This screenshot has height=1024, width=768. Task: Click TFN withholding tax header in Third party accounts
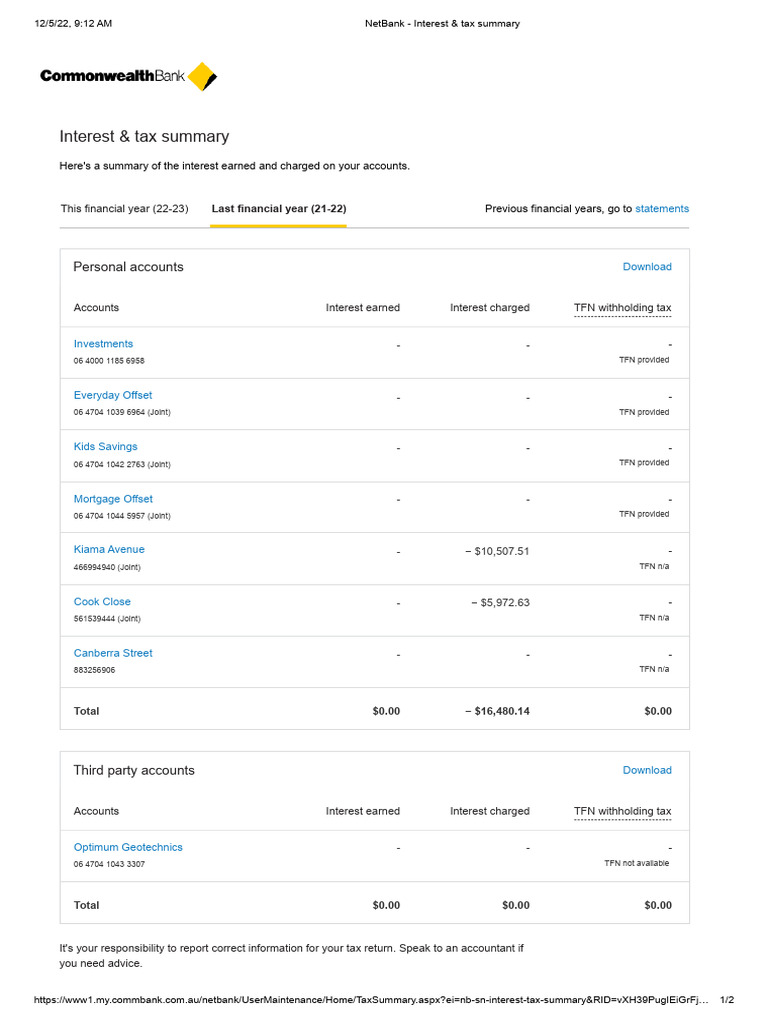click(622, 811)
